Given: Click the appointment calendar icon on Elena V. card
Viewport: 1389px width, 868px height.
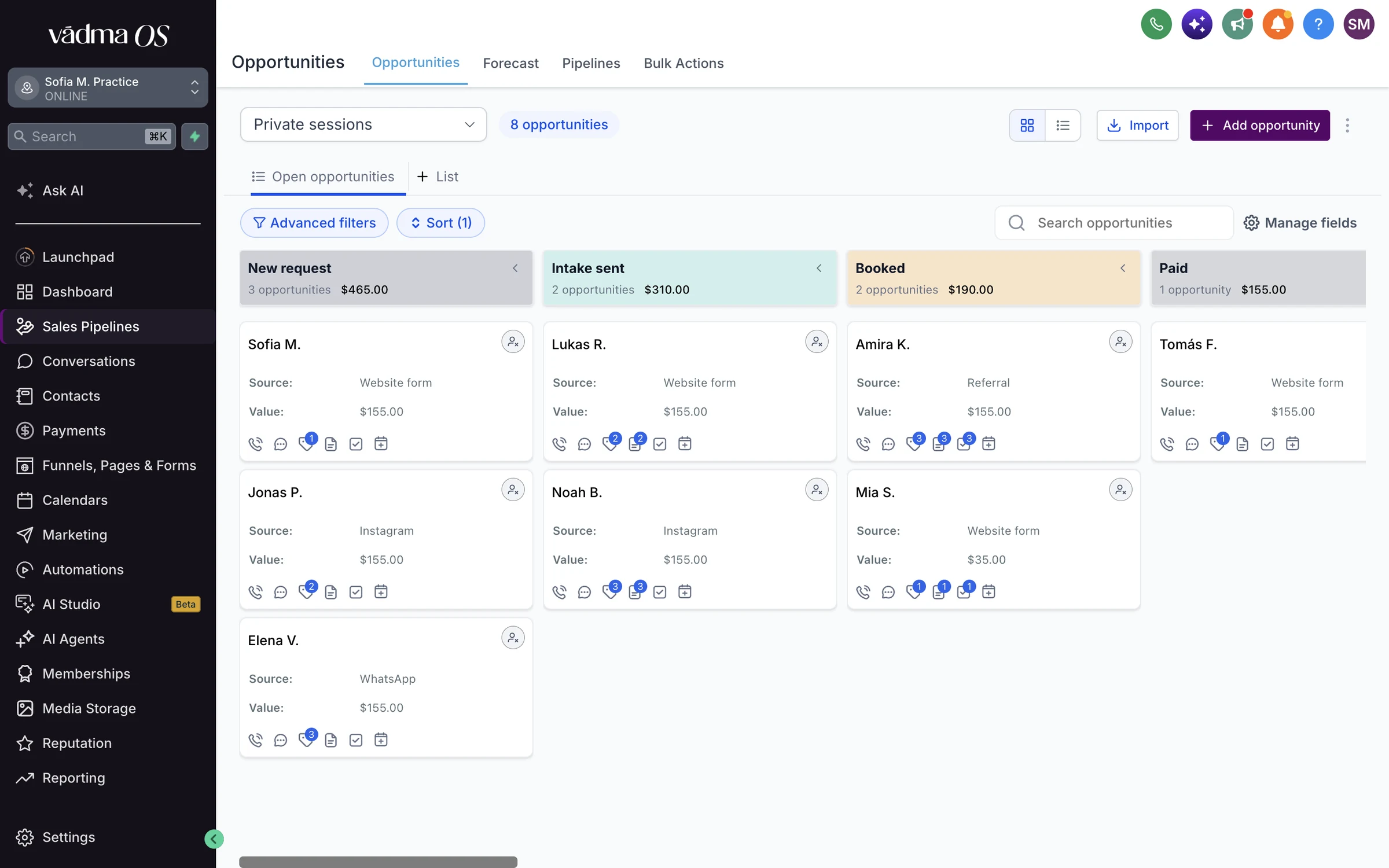Looking at the screenshot, I should tap(381, 740).
